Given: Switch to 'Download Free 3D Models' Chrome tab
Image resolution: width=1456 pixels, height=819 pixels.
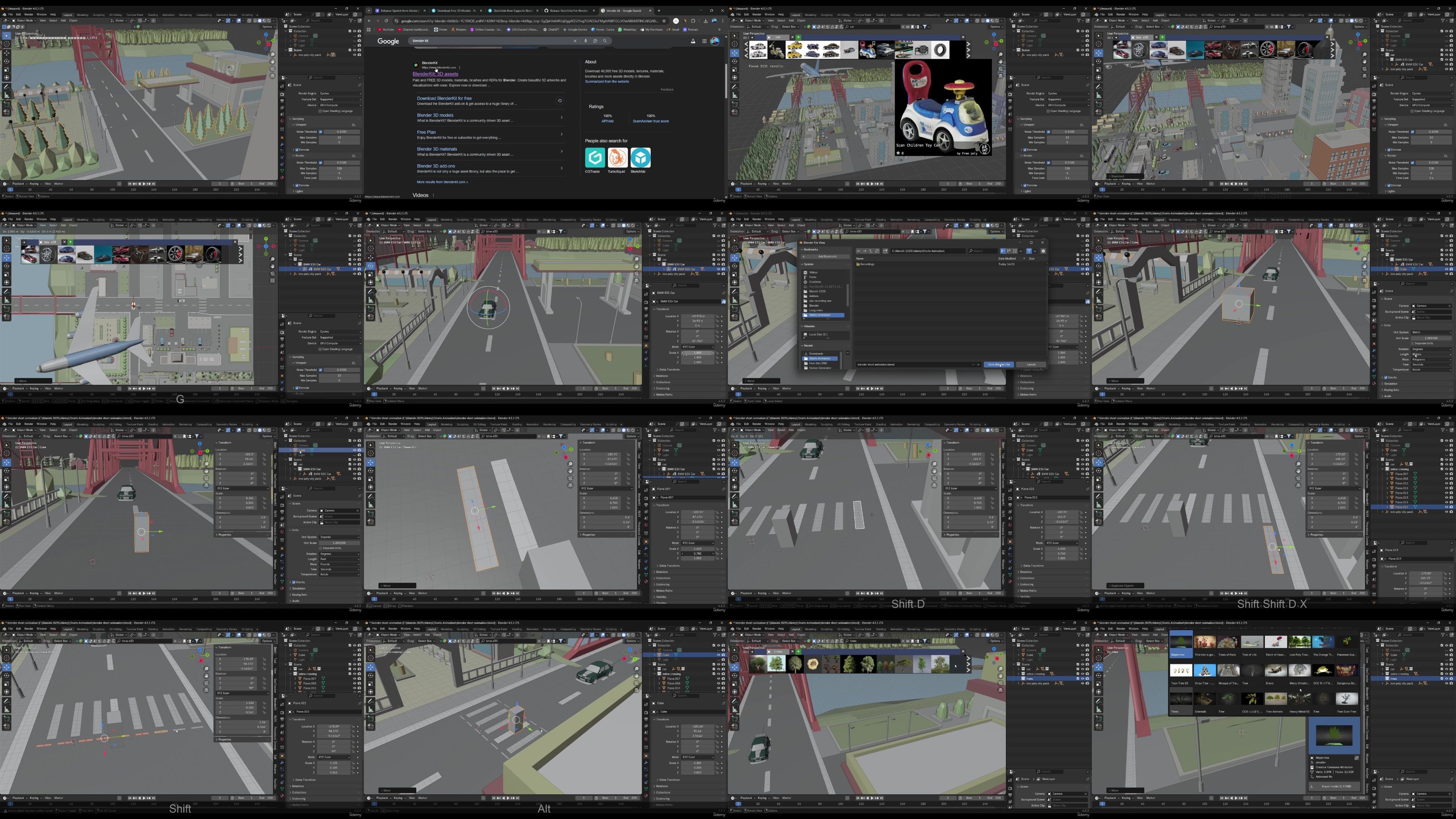Looking at the screenshot, I should pos(457,11).
